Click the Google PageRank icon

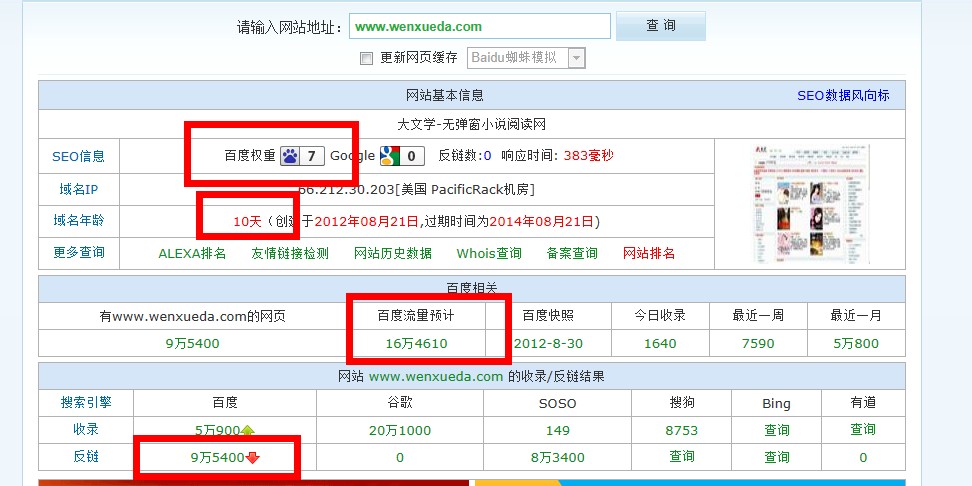pos(390,156)
